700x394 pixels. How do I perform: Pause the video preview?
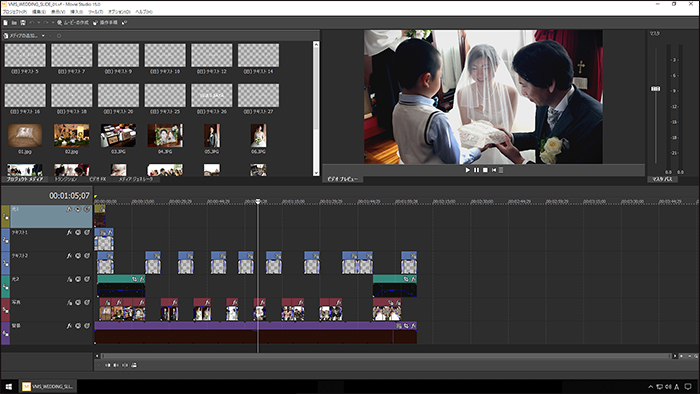tap(476, 170)
